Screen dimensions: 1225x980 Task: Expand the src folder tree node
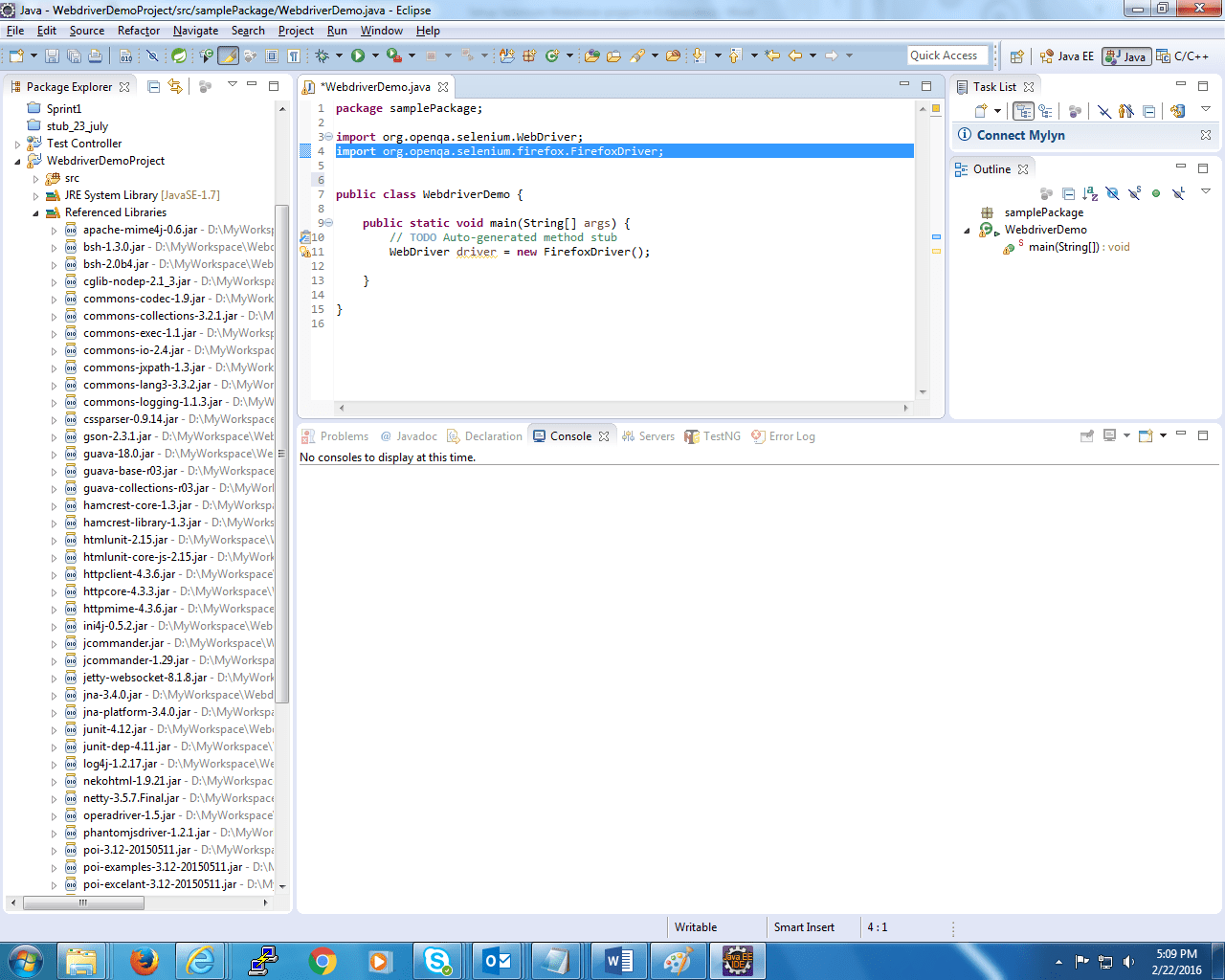(36, 179)
